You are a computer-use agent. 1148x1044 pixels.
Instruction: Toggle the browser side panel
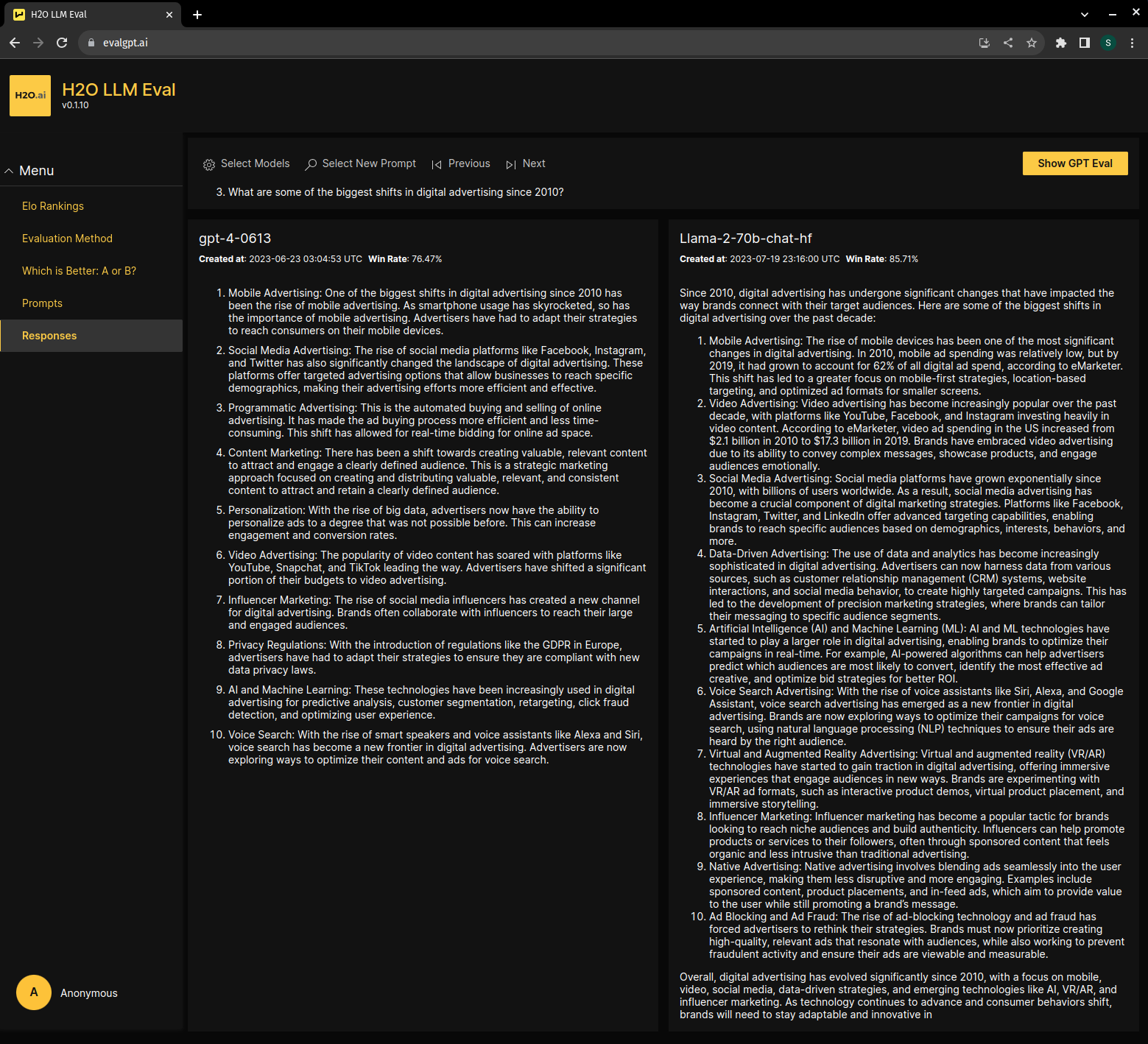1085,43
